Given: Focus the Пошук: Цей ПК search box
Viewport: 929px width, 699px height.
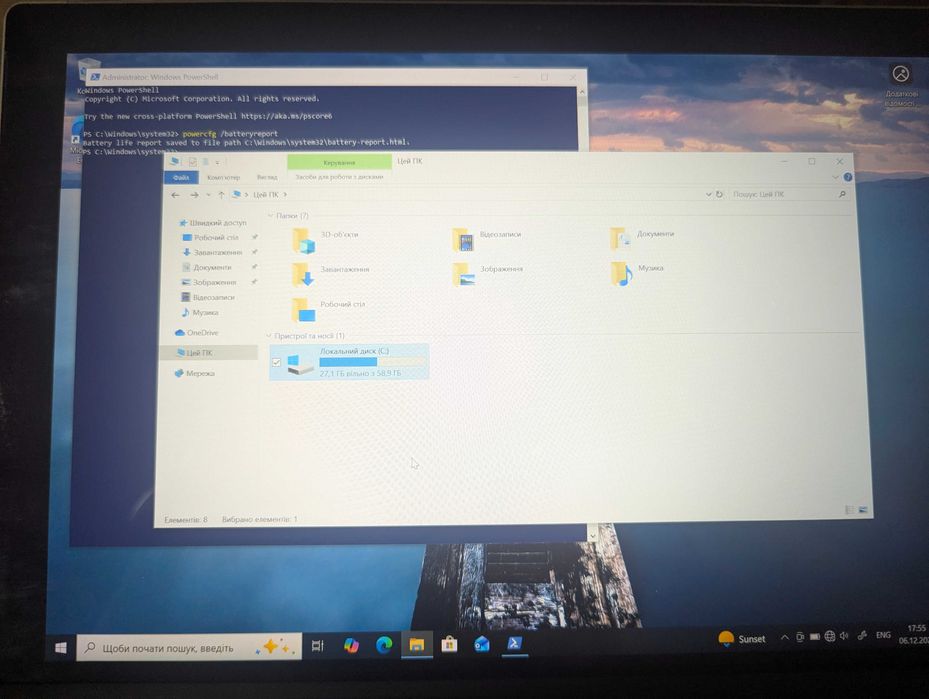Looking at the screenshot, I should [782, 194].
